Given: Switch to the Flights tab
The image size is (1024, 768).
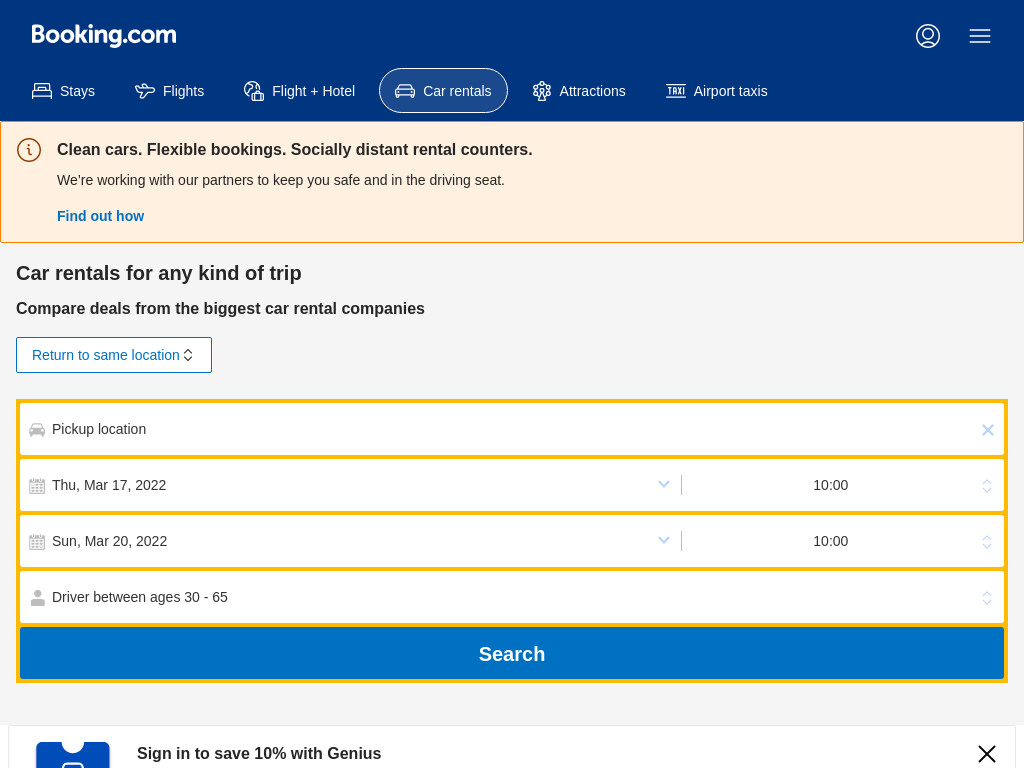Looking at the screenshot, I should point(169,91).
